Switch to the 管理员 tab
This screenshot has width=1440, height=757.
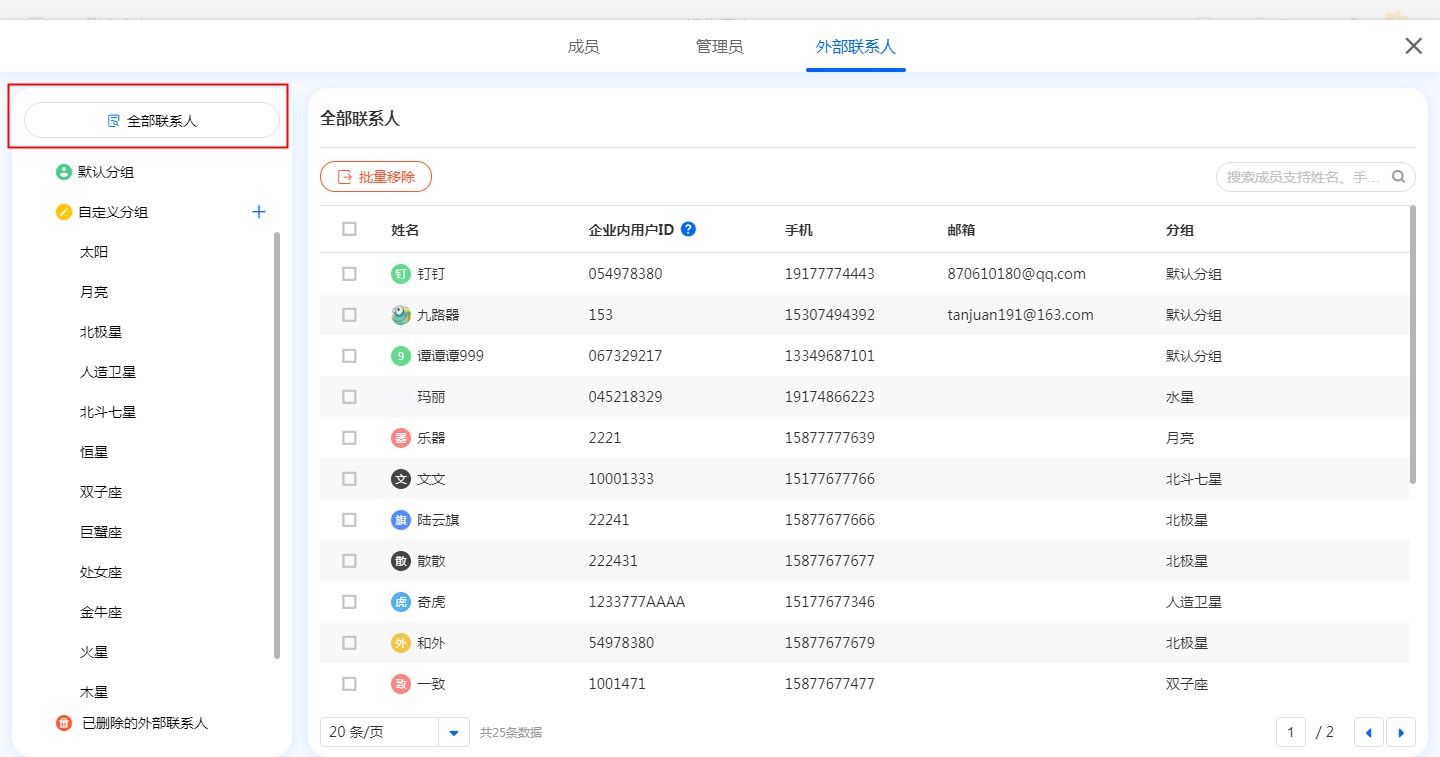click(x=719, y=47)
